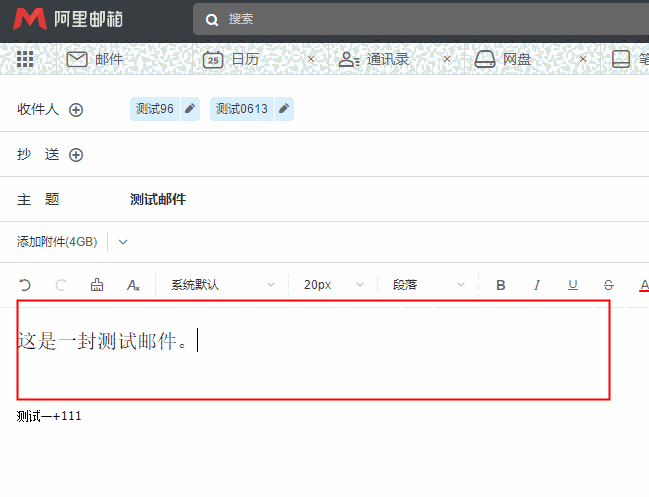Click the 主题 subject label

click(38, 199)
